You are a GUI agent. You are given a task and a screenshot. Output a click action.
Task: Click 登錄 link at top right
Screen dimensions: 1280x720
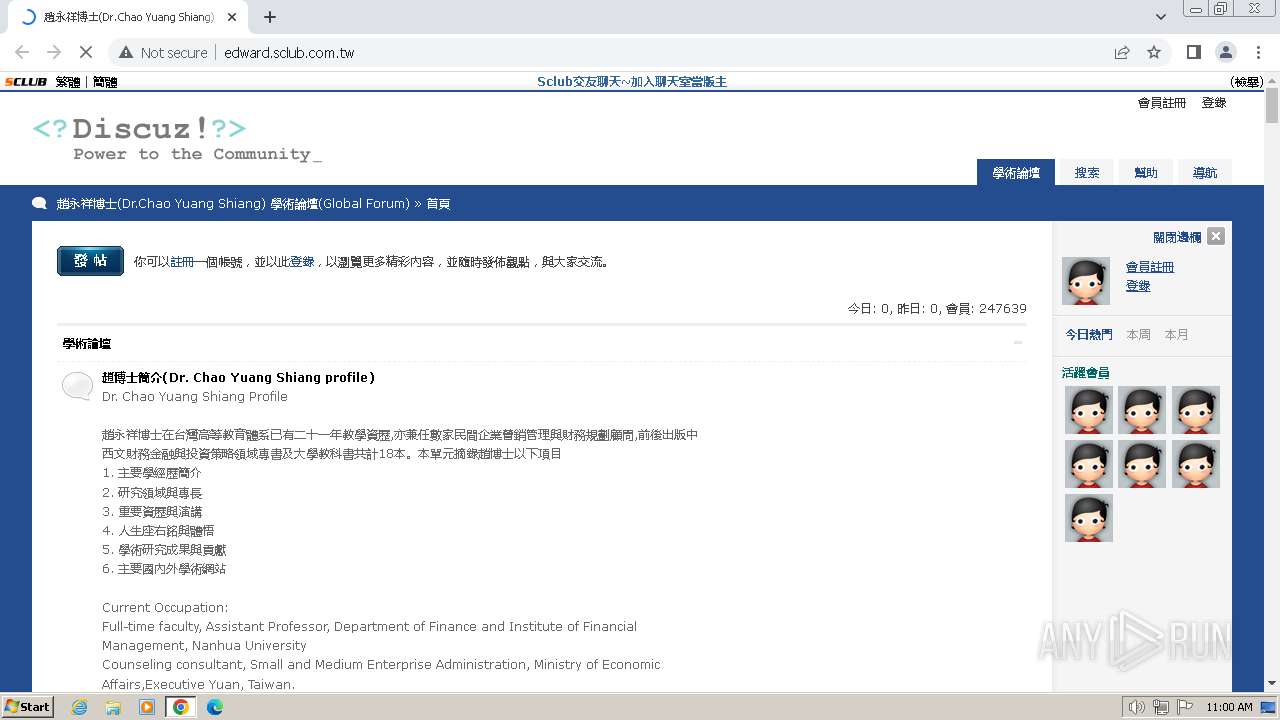coord(1214,103)
